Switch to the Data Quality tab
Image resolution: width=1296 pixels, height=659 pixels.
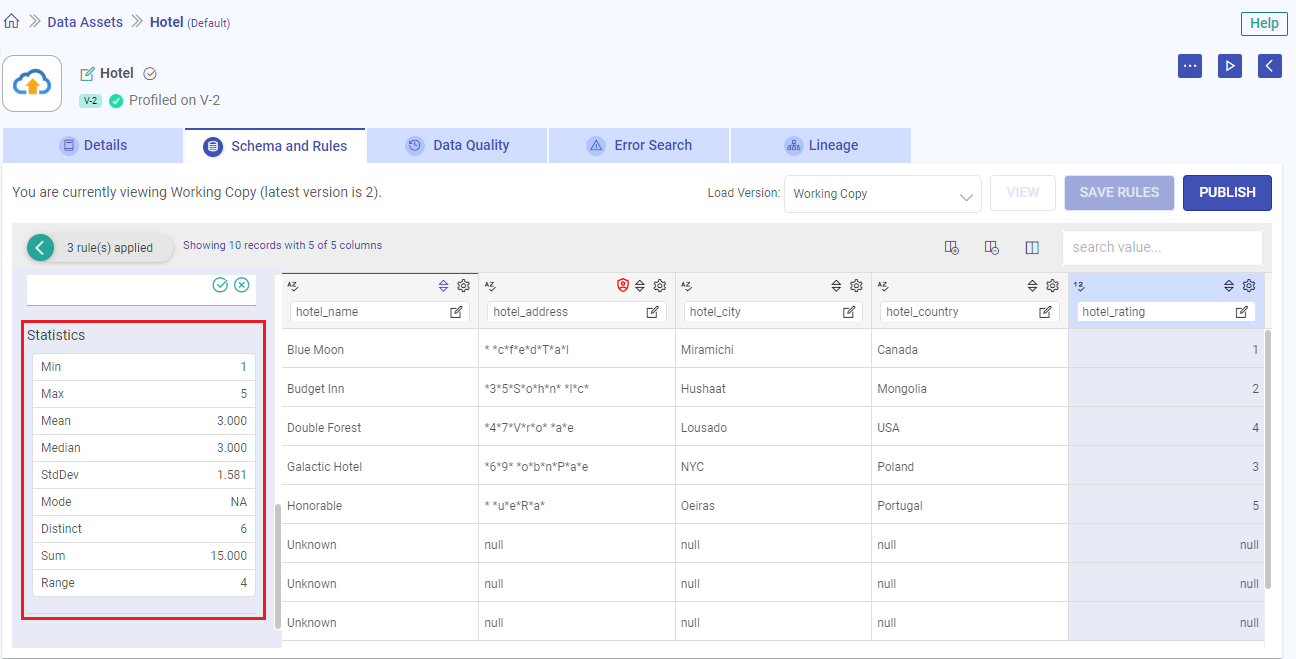[456, 145]
